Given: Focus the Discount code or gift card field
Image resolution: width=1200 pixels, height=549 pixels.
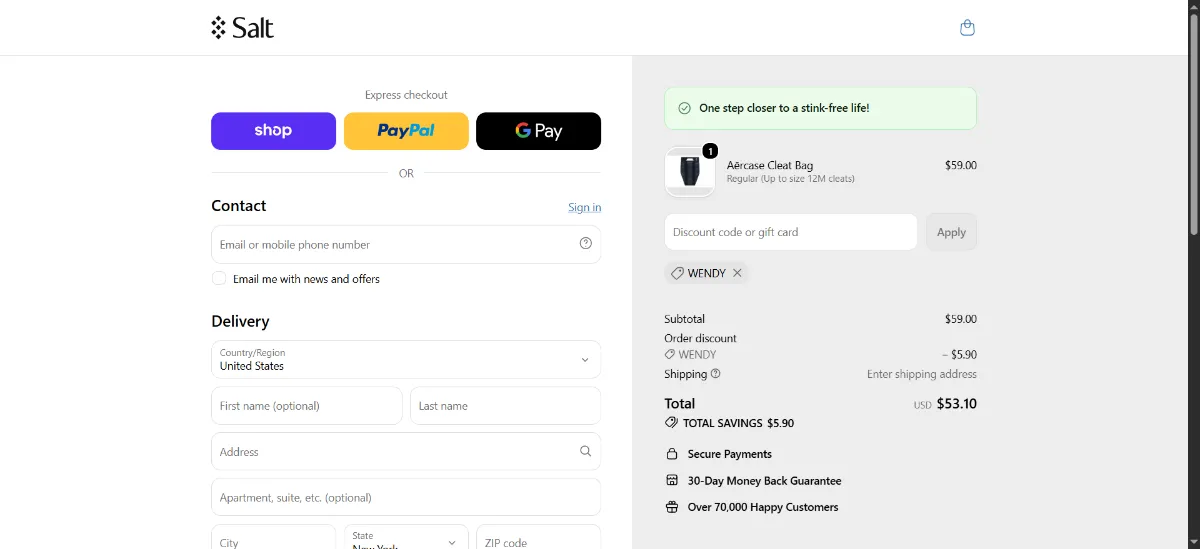Looking at the screenshot, I should tap(790, 232).
